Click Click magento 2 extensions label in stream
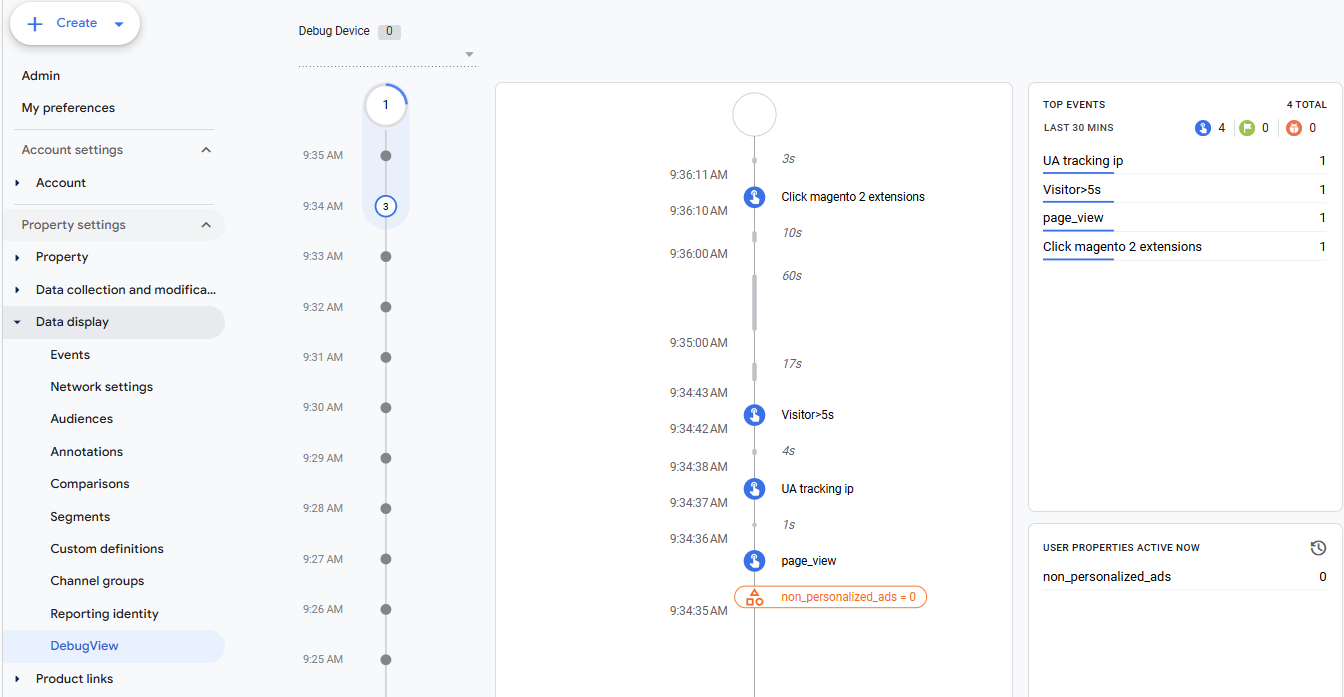This screenshot has width=1344, height=697. [853, 197]
